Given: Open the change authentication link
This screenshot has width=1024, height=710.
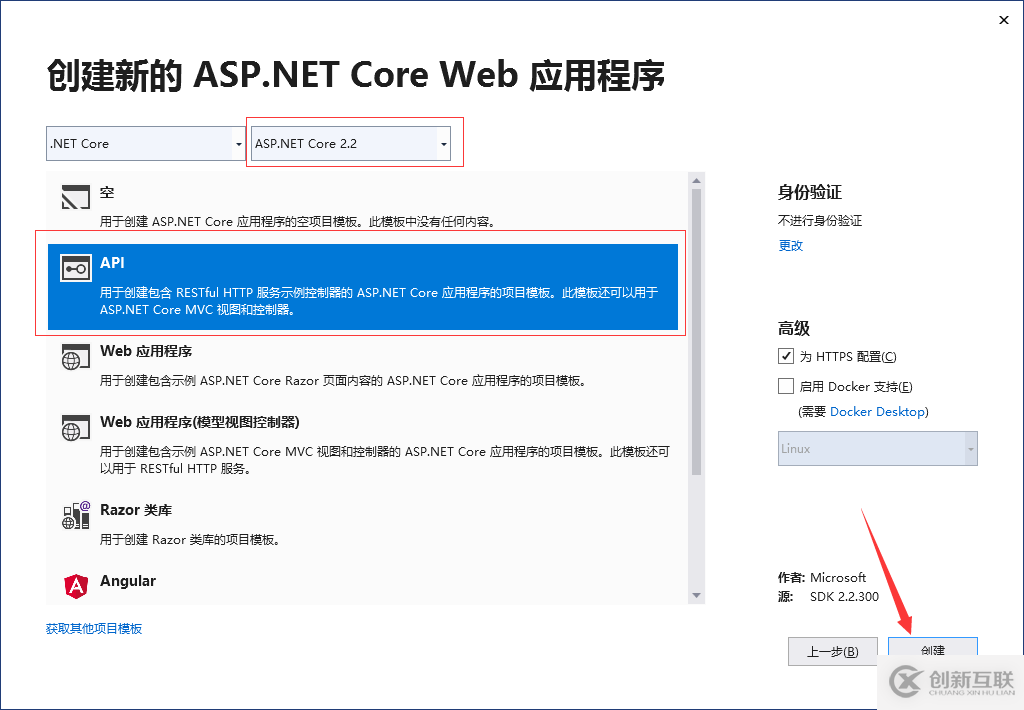Looking at the screenshot, I should tap(790, 246).
